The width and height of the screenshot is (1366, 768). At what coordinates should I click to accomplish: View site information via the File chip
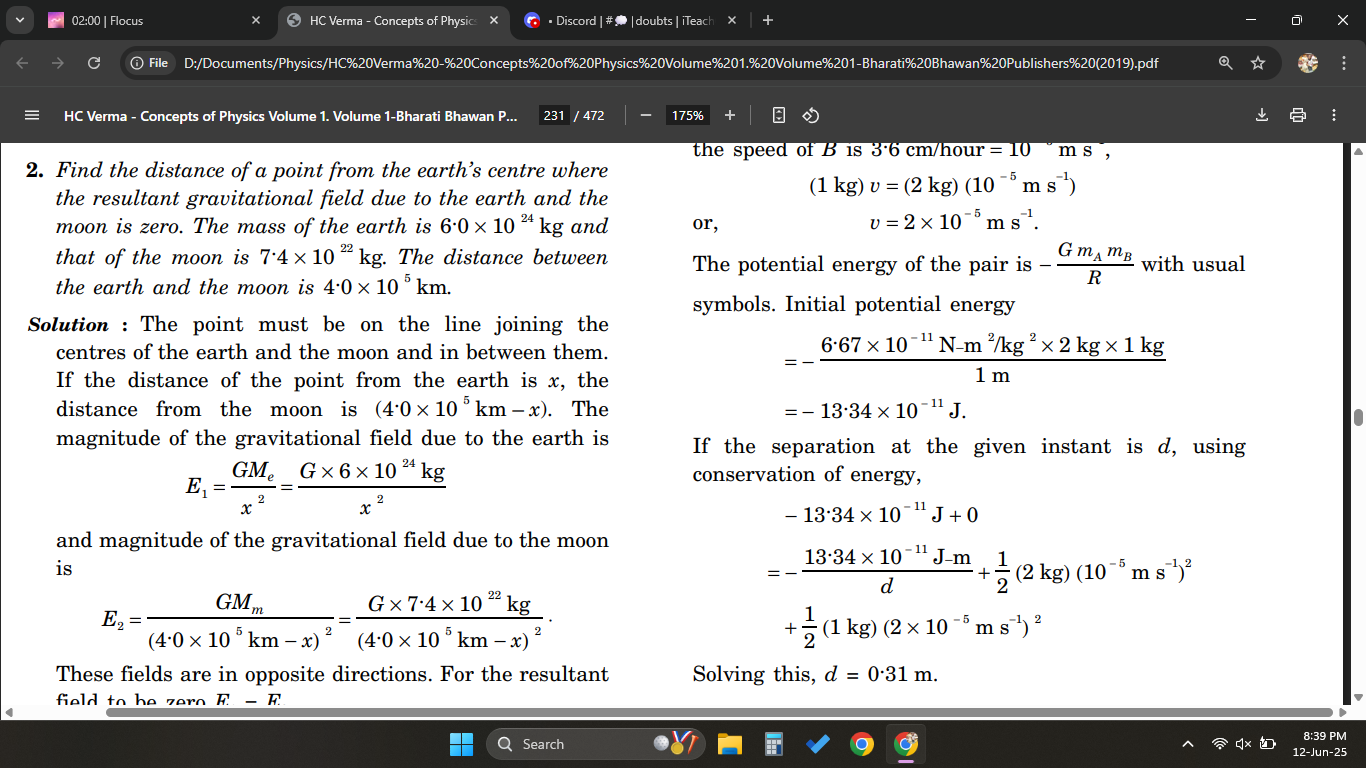(149, 63)
